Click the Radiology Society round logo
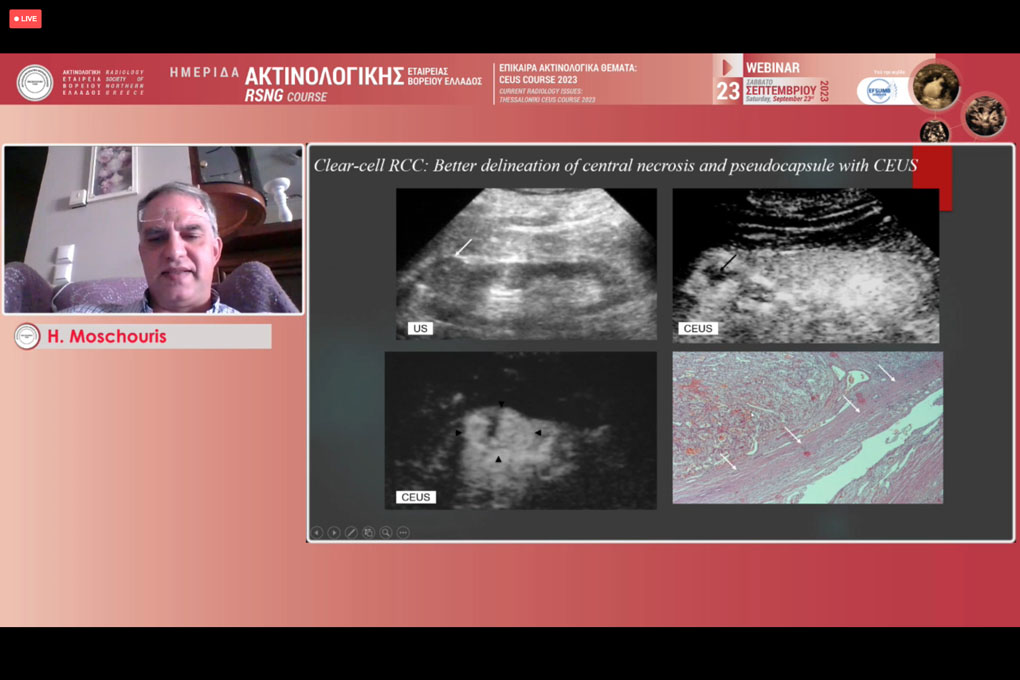 click(x=35, y=82)
